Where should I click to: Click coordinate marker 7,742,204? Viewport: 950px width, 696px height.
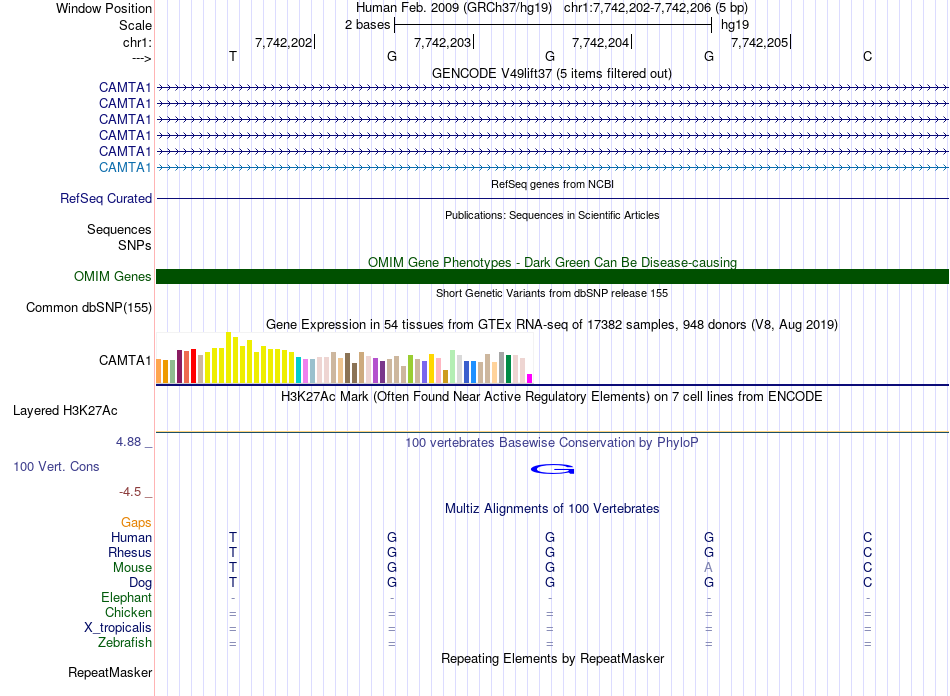(600, 42)
